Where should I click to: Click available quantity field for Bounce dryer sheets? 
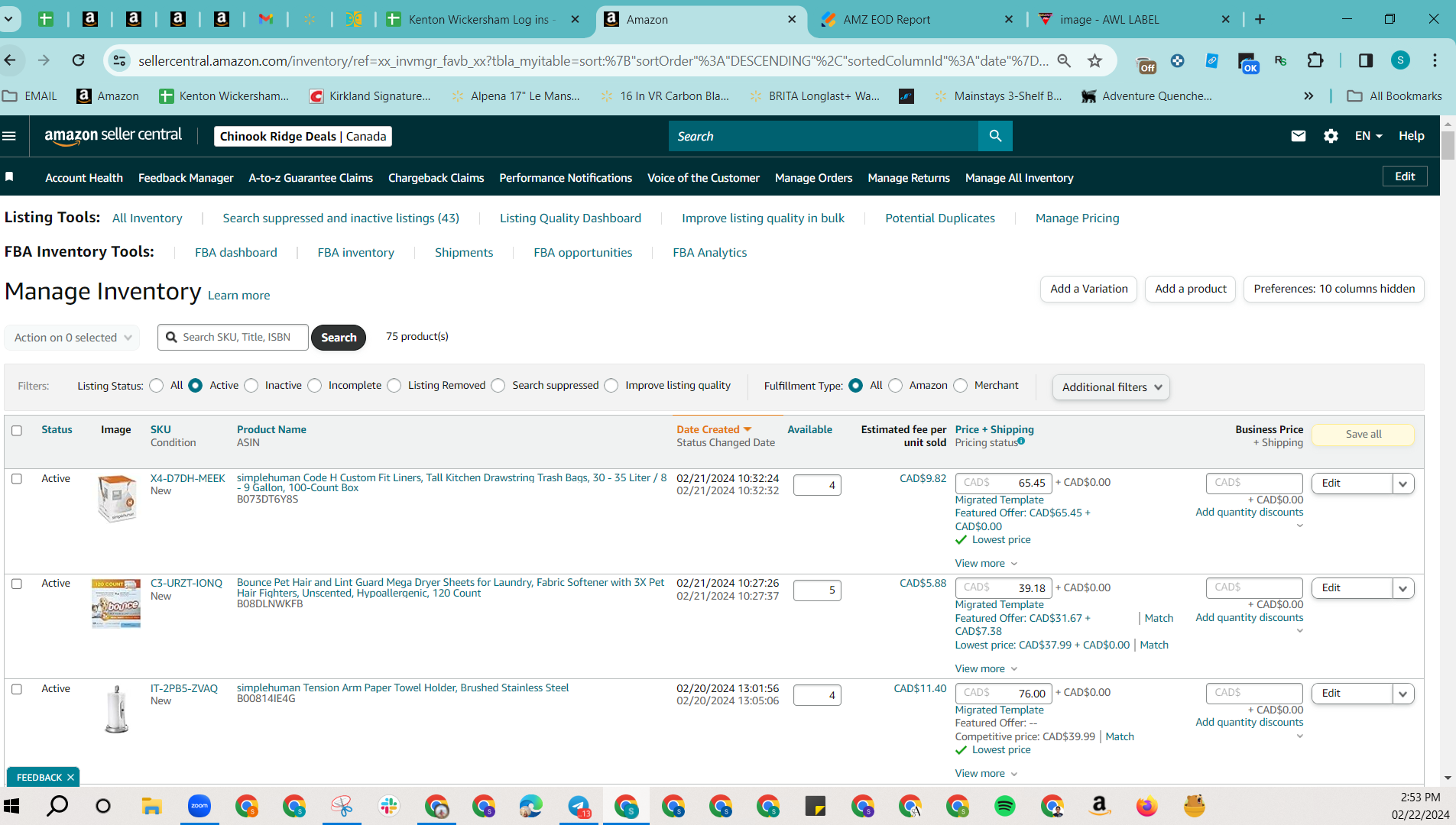pos(817,590)
